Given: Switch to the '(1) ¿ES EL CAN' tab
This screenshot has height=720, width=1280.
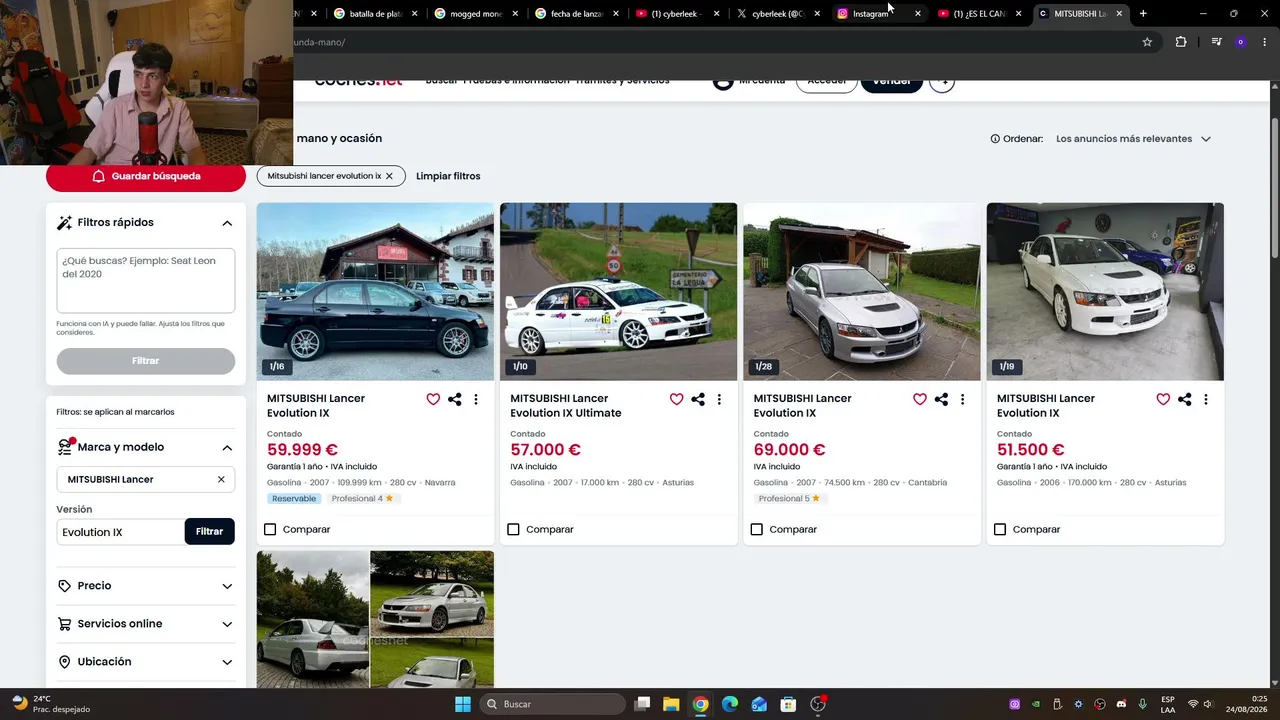Looking at the screenshot, I should tap(979, 14).
